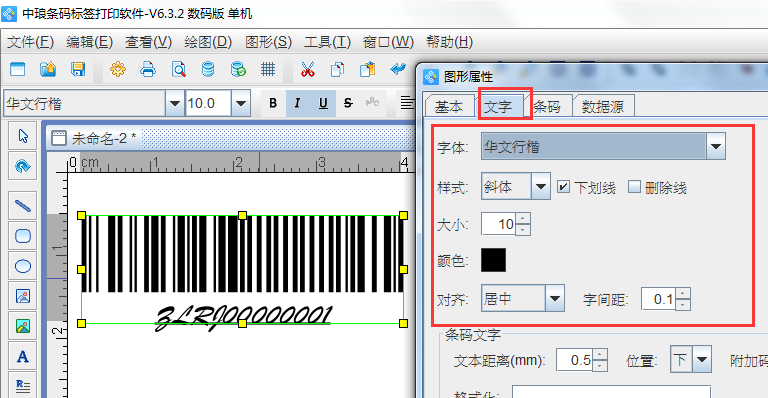This screenshot has width=768, height=398.
Task: Toggle strikethrough formatting button S
Action: [348, 103]
